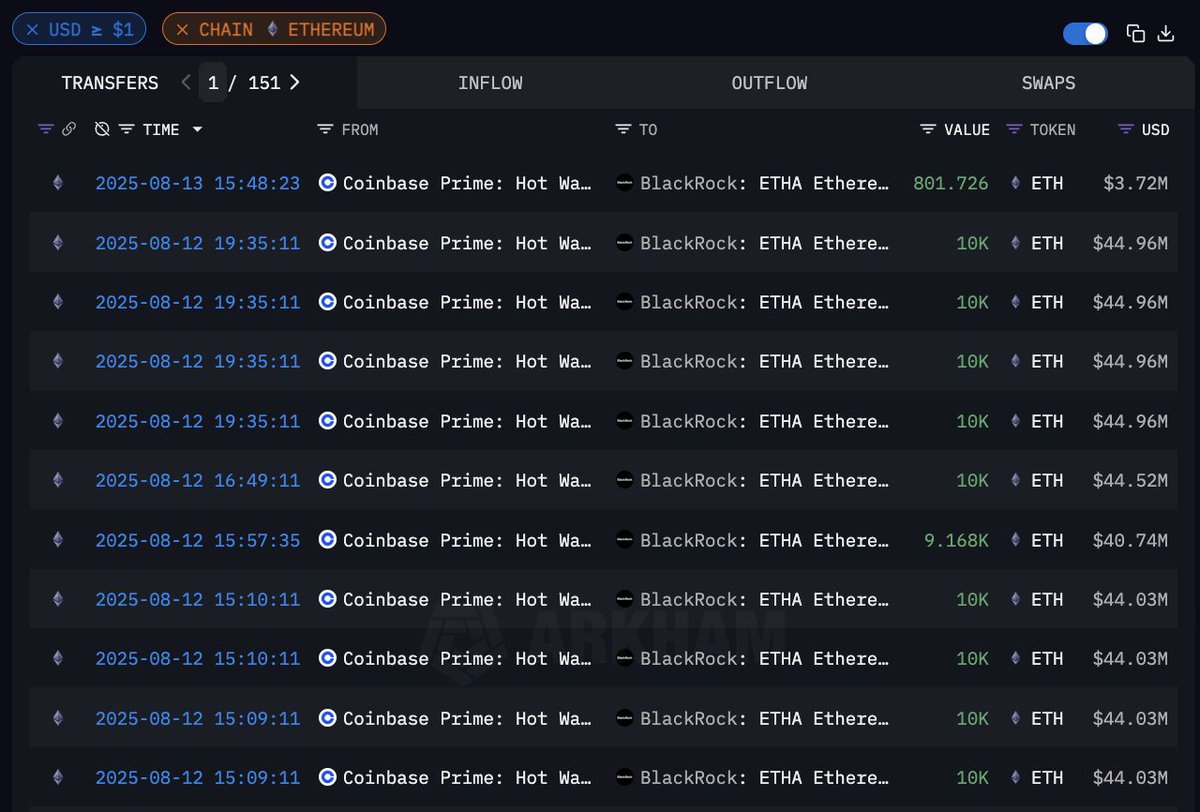The width and height of the screenshot is (1200, 812).
Task: Open Coinbase Prime sender in $44.52M row
Action: [468, 480]
